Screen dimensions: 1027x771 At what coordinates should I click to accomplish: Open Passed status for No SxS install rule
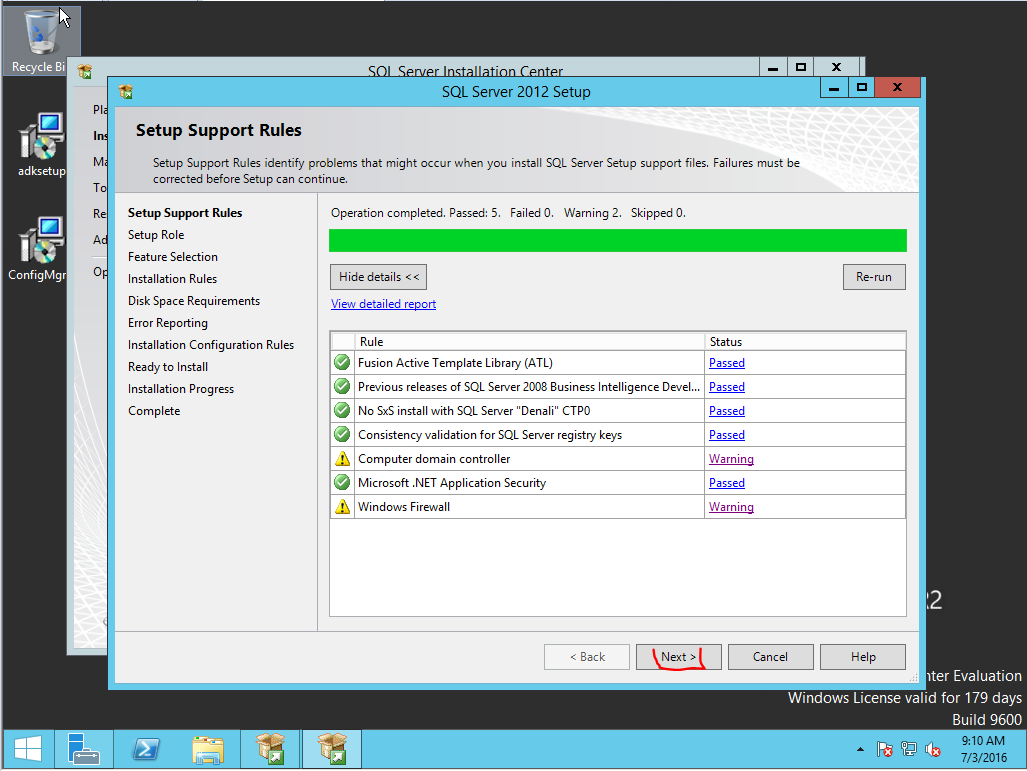click(x=726, y=411)
